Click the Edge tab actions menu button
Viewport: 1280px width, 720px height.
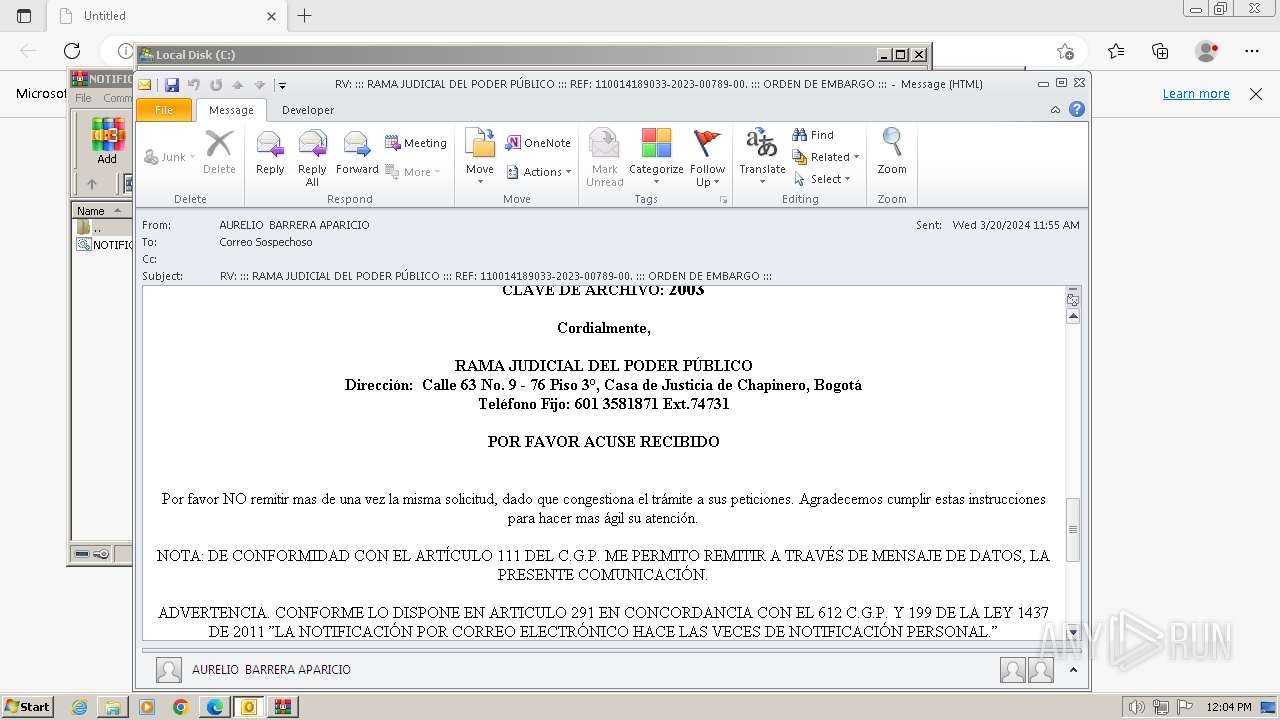(24, 16)
